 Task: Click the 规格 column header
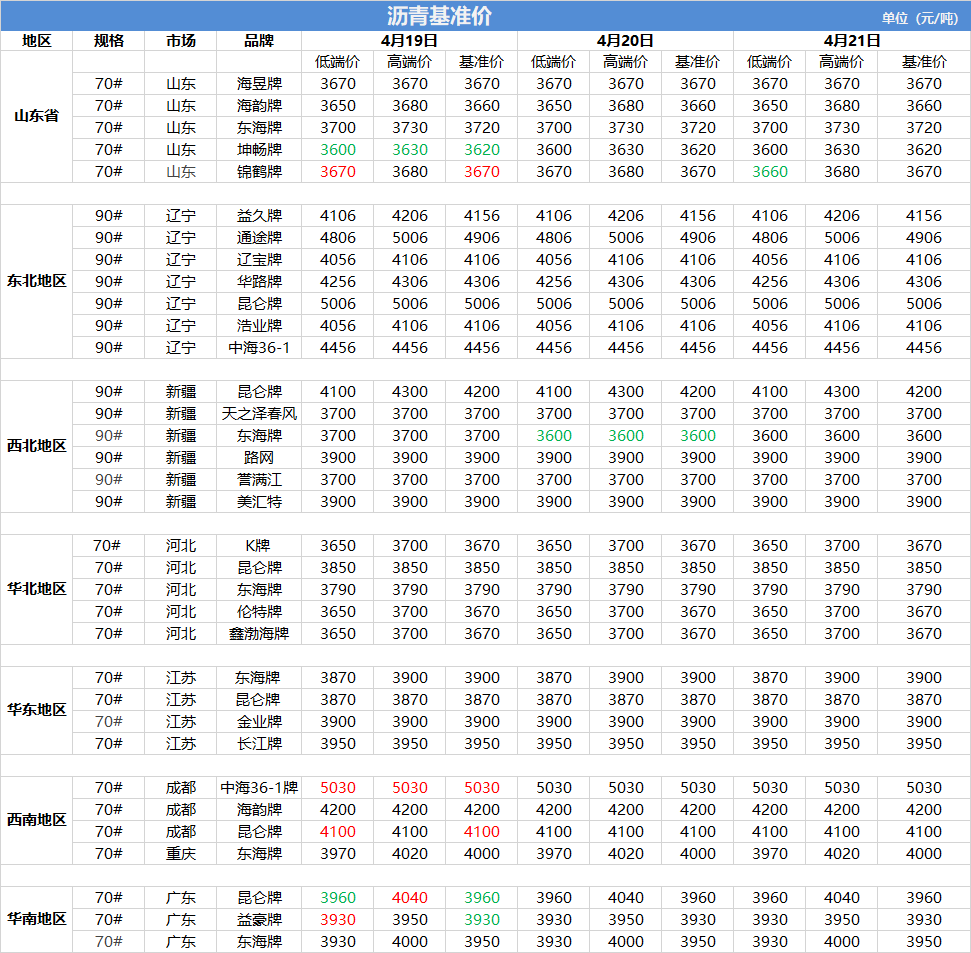click(x=109, y=41)
